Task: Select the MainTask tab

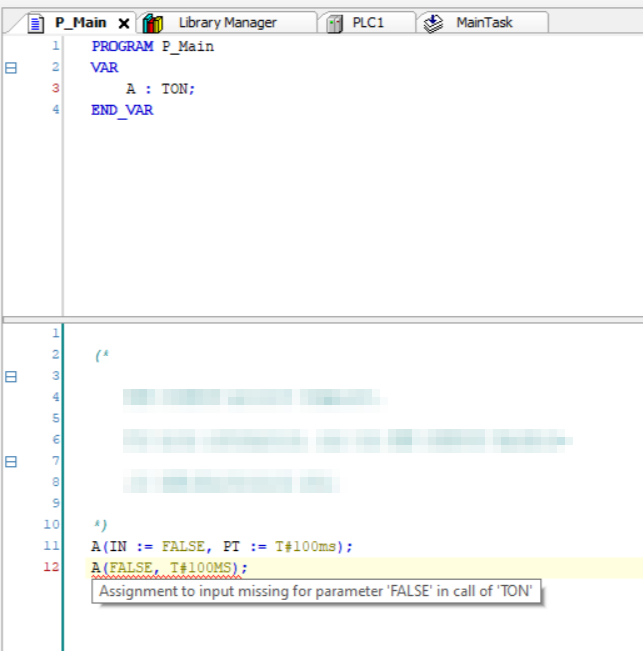Action: coord(484,22)
